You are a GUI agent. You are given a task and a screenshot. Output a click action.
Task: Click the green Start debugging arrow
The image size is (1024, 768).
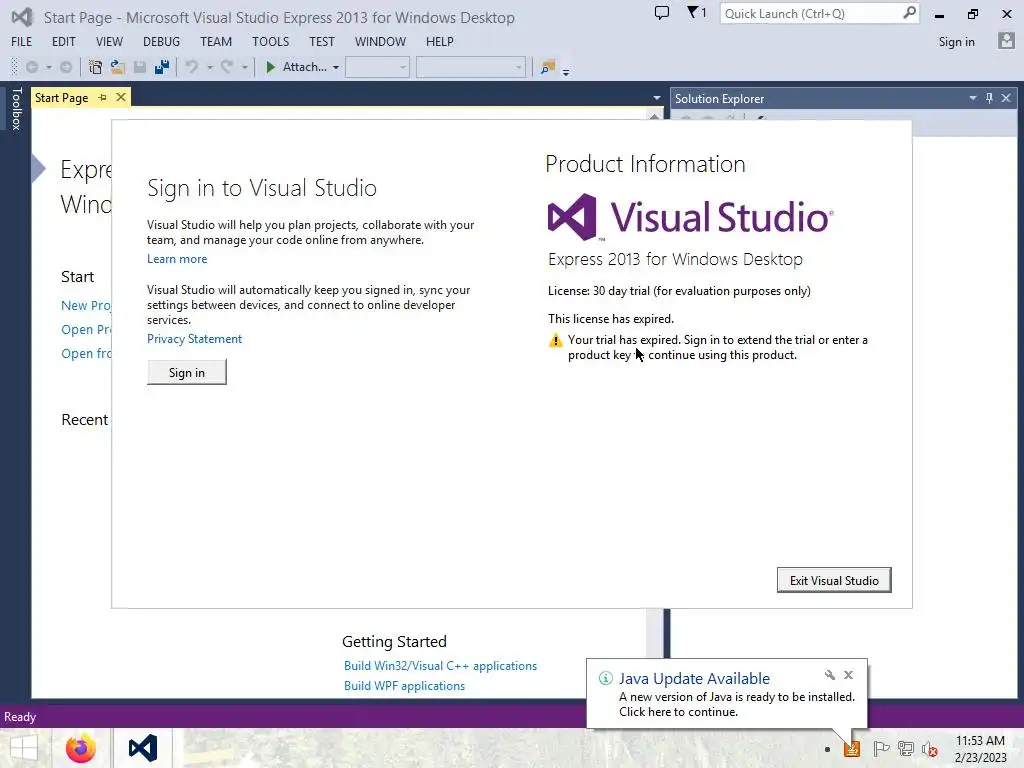pos(270,67)
